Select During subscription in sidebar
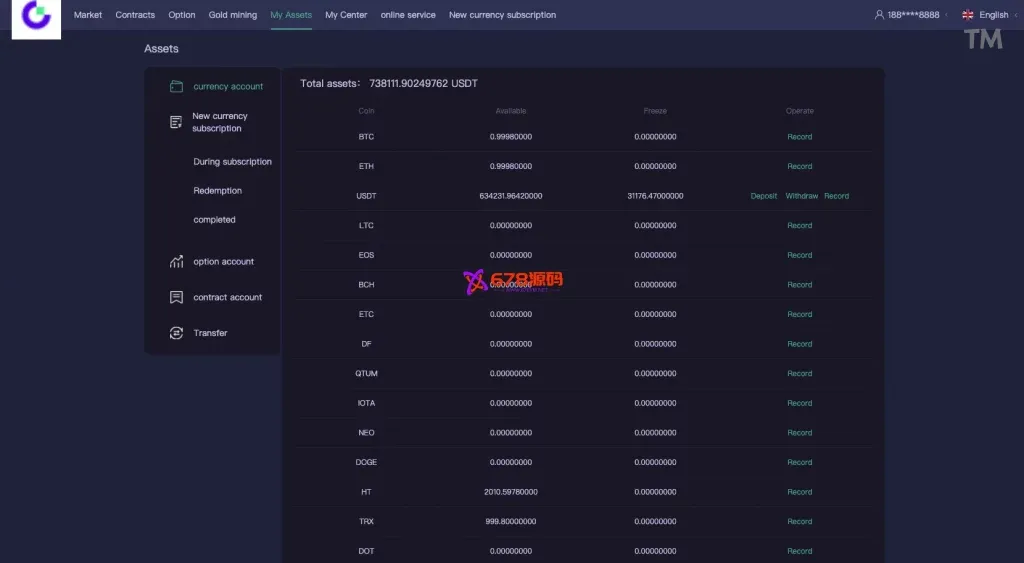Viewport: 1024px width, 563px height. (232, 162)
